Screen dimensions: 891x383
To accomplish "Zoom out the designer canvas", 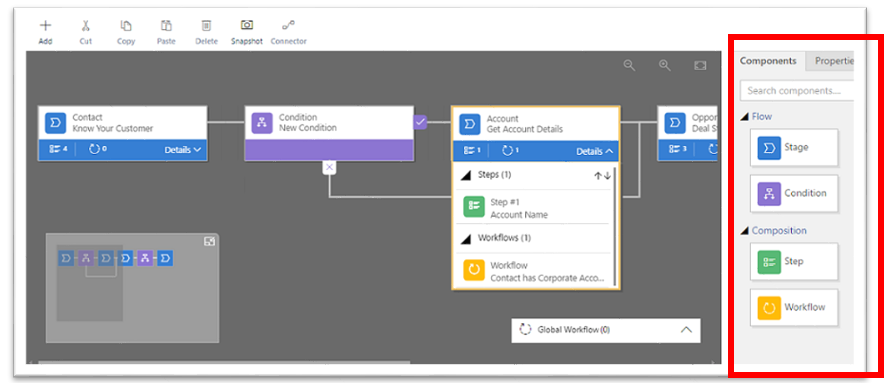I will point(629,66).
